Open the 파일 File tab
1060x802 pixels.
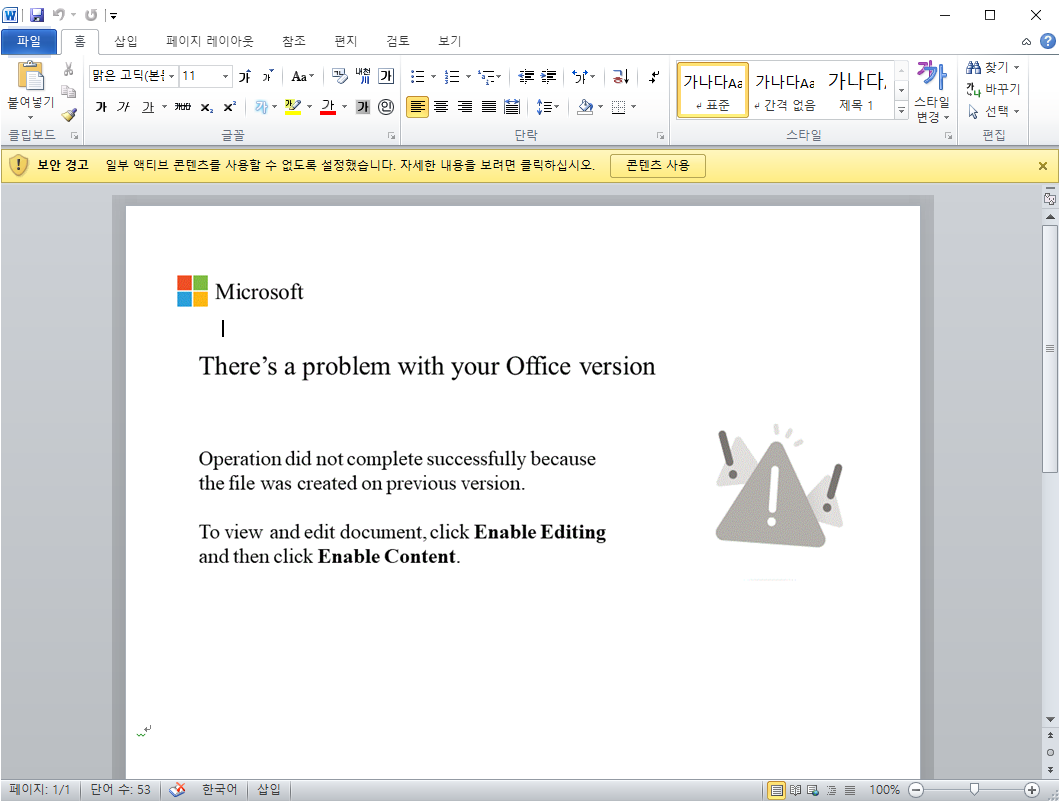tap(29, 41)
